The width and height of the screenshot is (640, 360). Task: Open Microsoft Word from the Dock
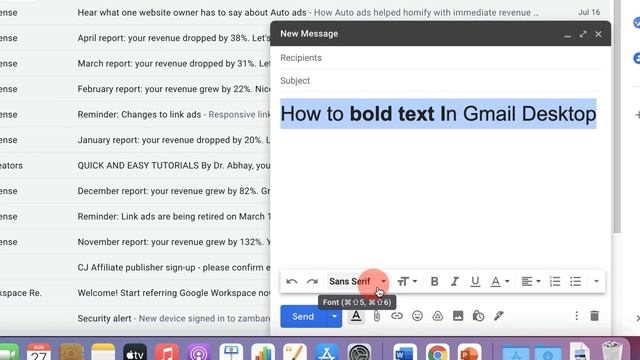pos(405,352)
